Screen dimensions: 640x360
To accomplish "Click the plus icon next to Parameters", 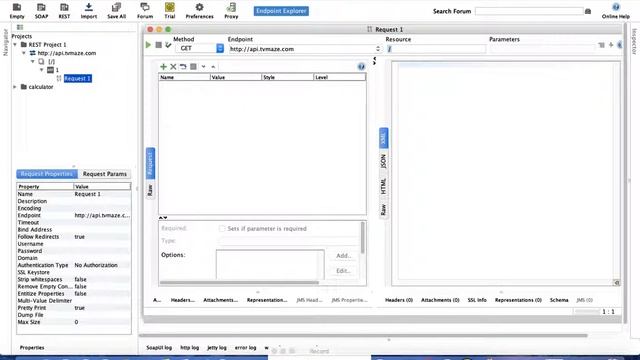I will point(611,45).
